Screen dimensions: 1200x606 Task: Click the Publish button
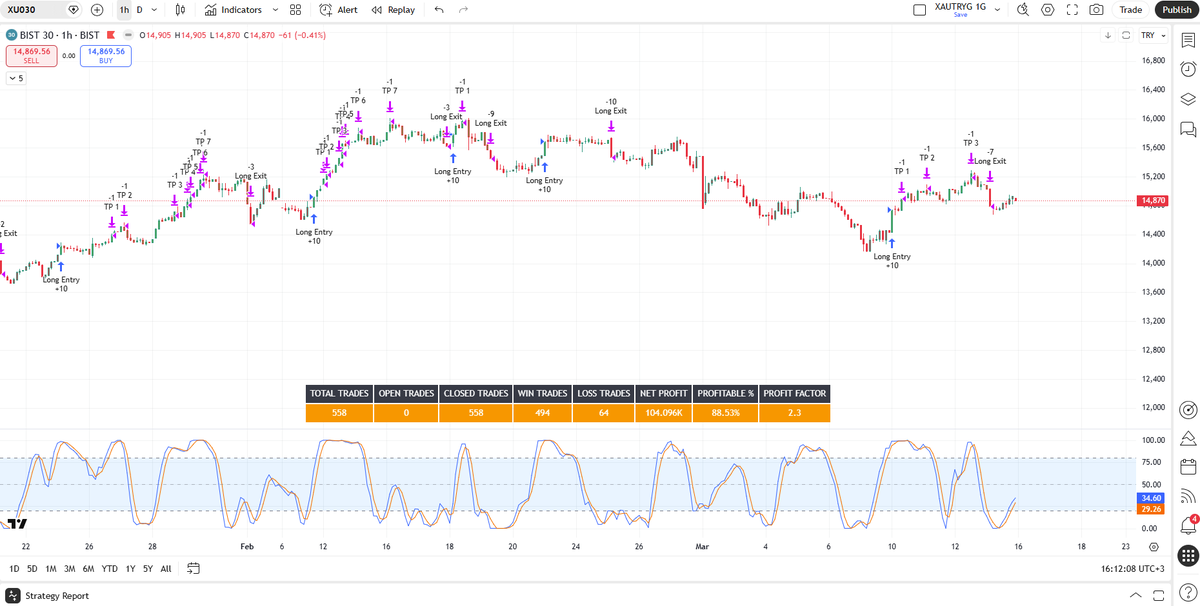(1177, 9)
